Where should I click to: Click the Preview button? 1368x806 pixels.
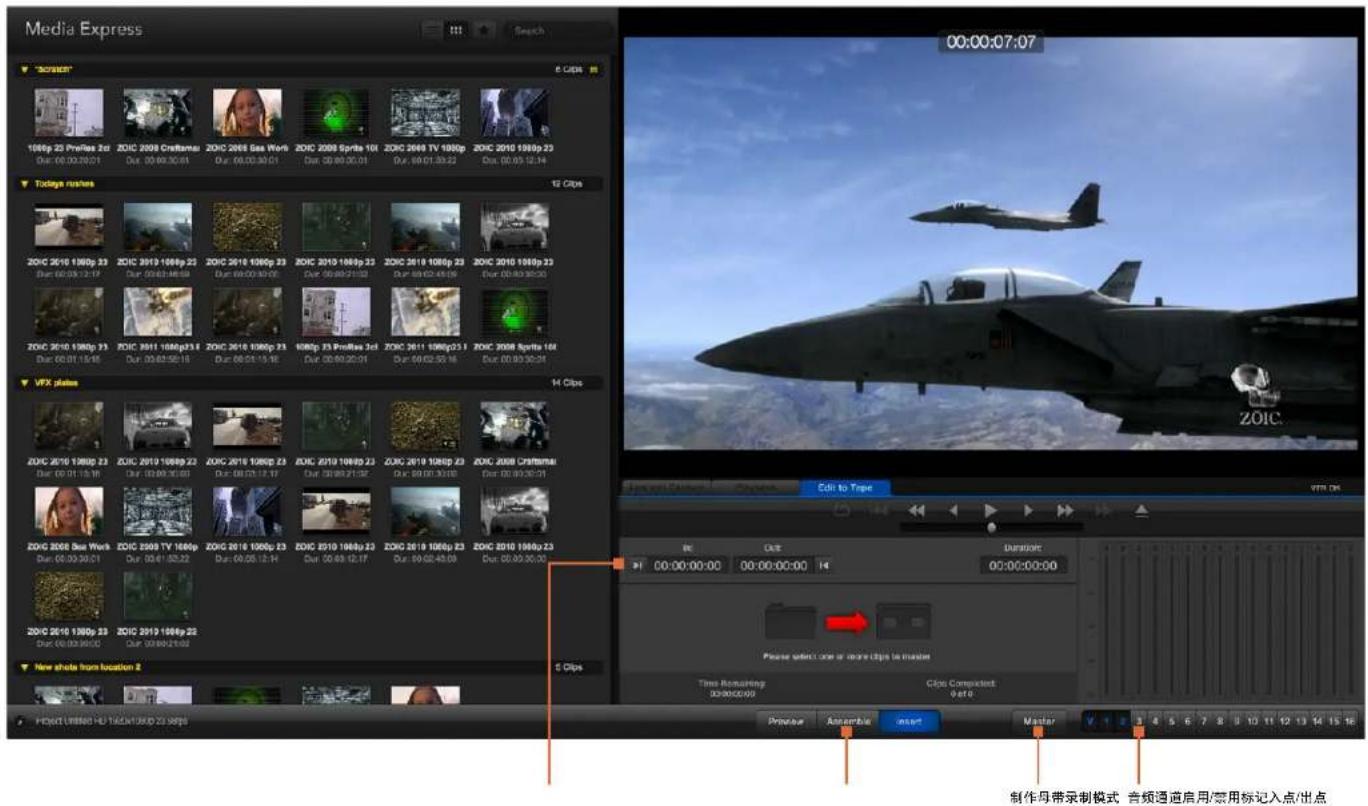pyautogui.click(x=786, y=721)
